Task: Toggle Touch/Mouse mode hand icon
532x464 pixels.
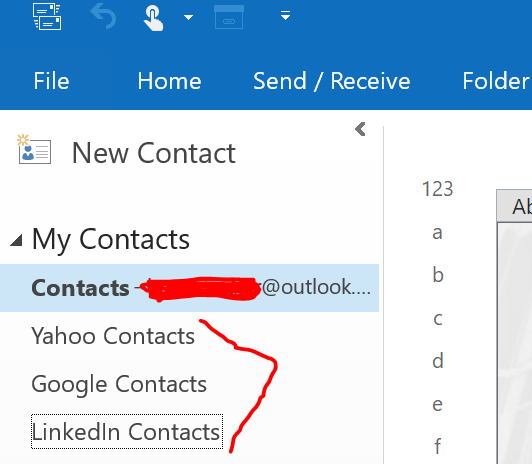Action: click(153, 18)
